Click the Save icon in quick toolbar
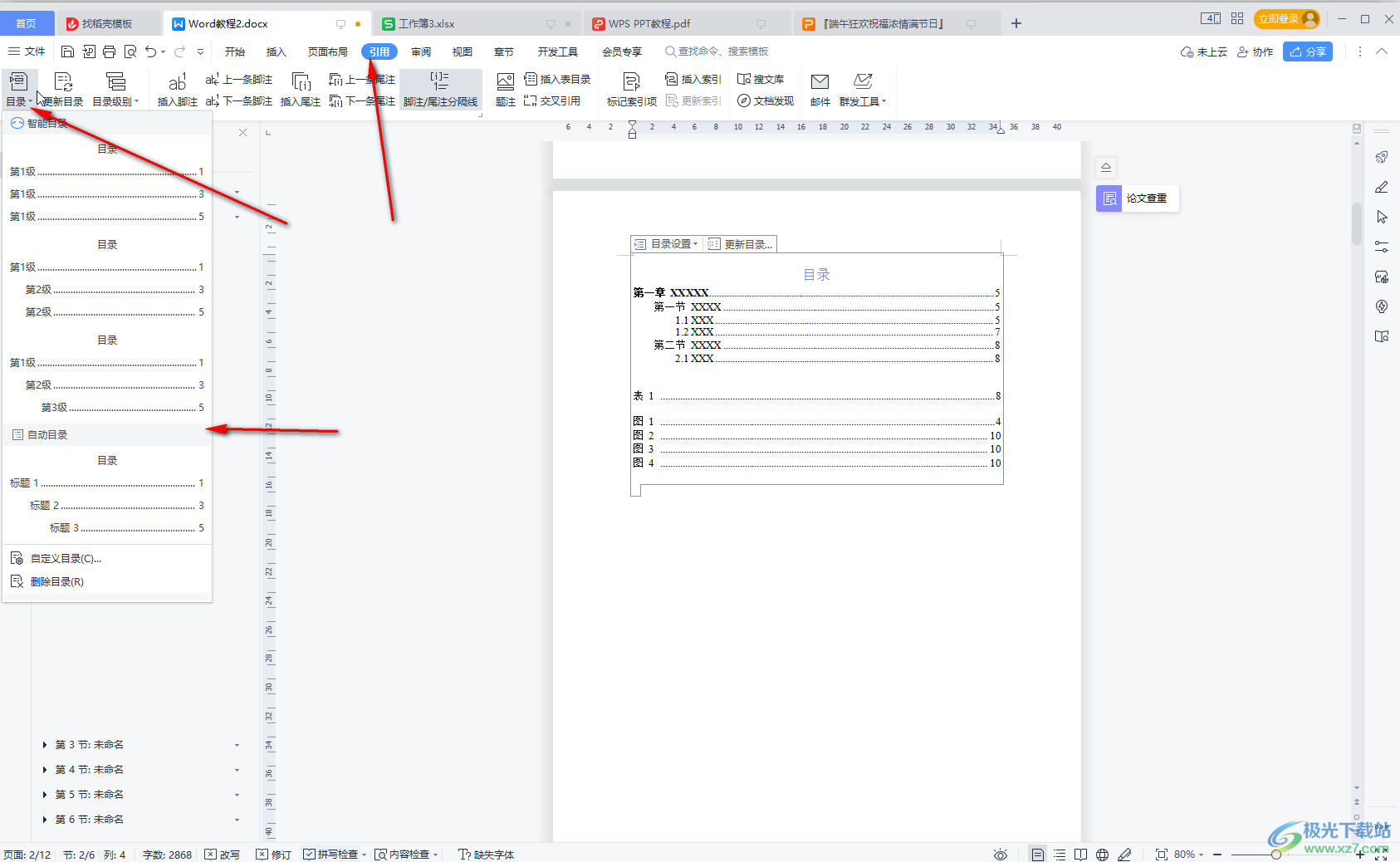The height and width of the screenshot is (862, 1400). point(68,51)
